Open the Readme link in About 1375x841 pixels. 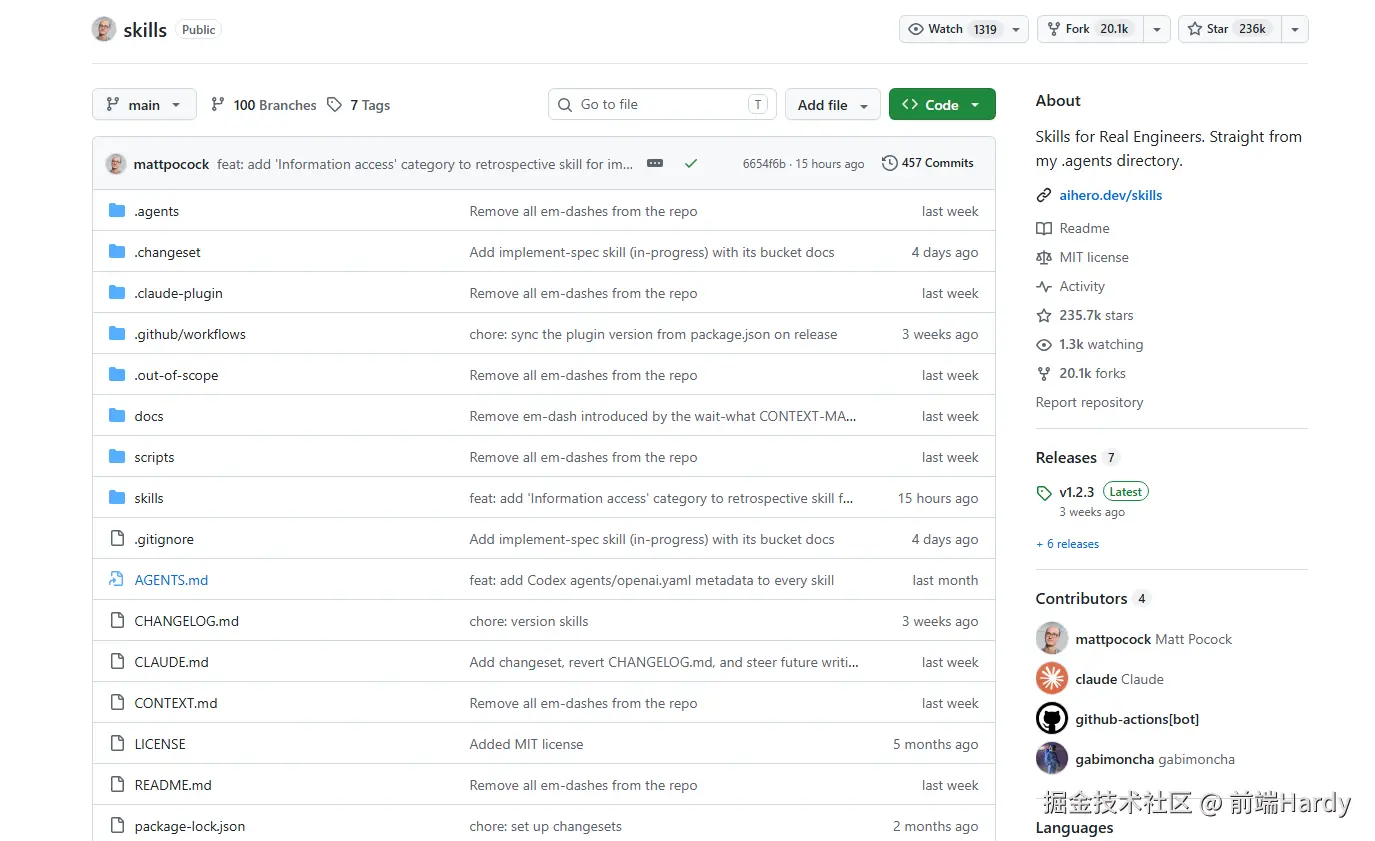click(x=1084, y=228)
